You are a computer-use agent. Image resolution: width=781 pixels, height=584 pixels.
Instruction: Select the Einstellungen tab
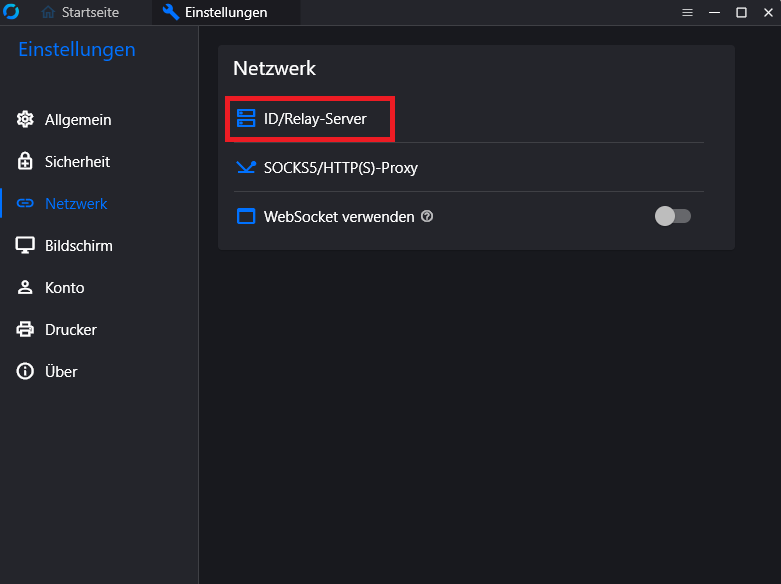(216, 12)
